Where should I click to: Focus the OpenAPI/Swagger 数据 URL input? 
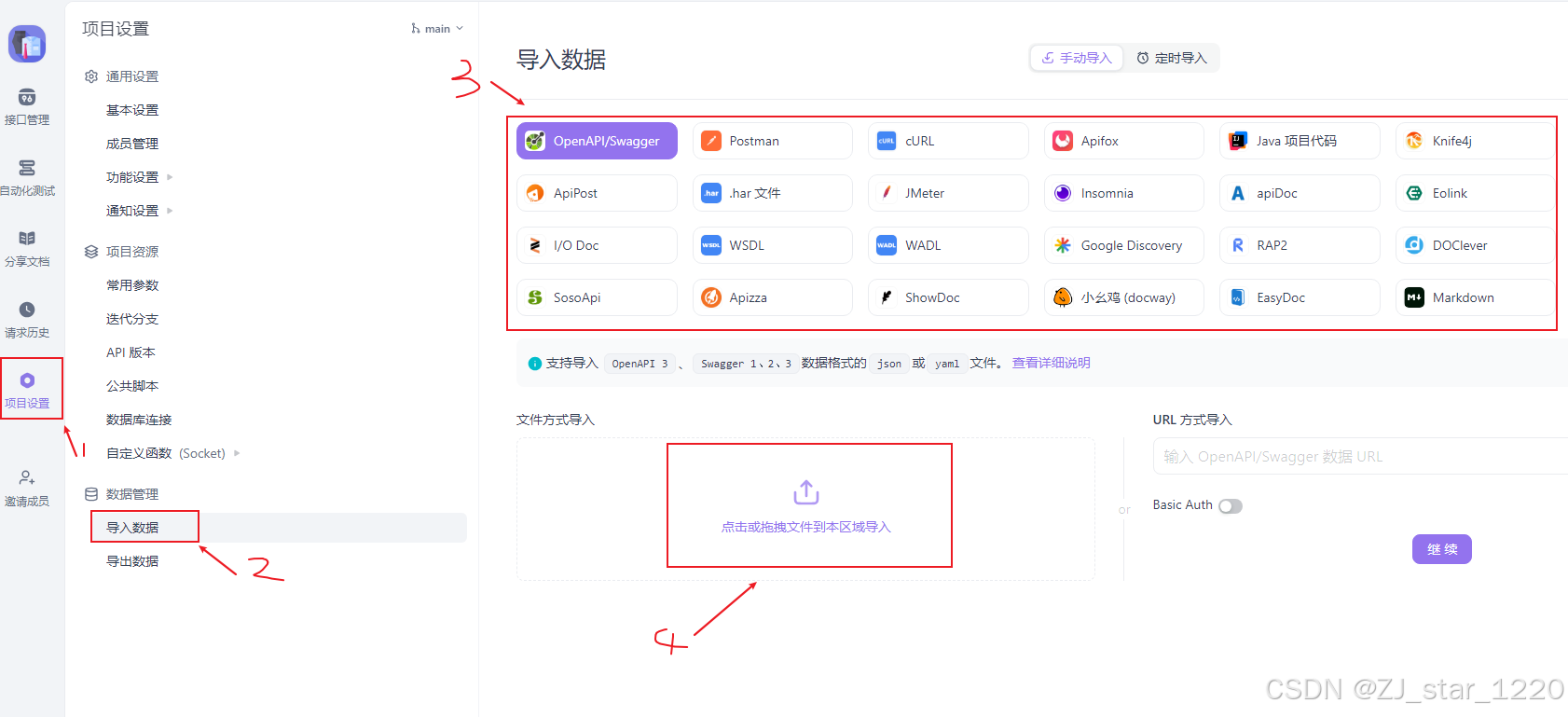click(x=1361, y=456)
